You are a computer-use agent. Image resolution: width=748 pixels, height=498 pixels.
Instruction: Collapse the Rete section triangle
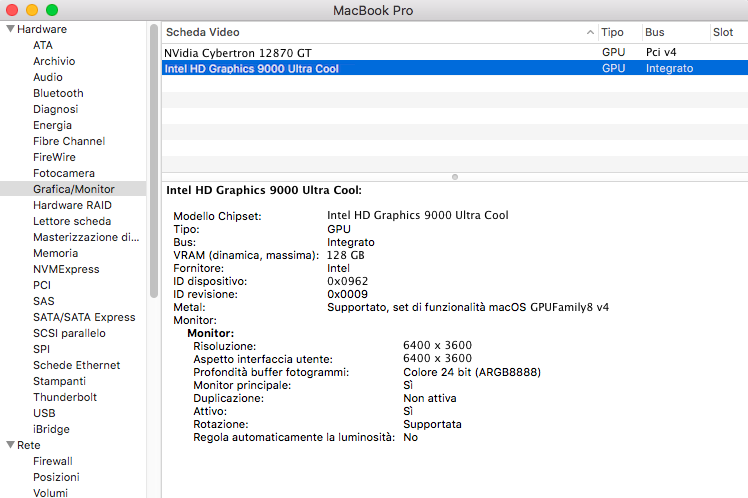click(10, 445)
